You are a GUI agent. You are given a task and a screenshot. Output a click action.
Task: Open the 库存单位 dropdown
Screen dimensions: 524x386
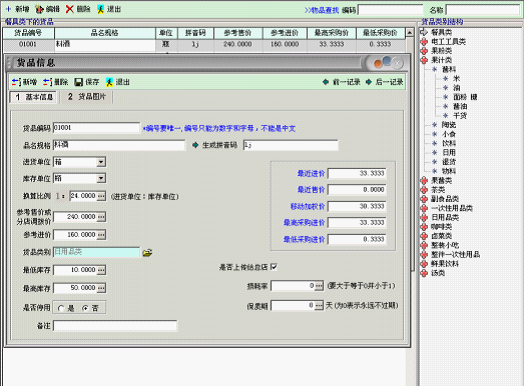(x=101, y=178)
